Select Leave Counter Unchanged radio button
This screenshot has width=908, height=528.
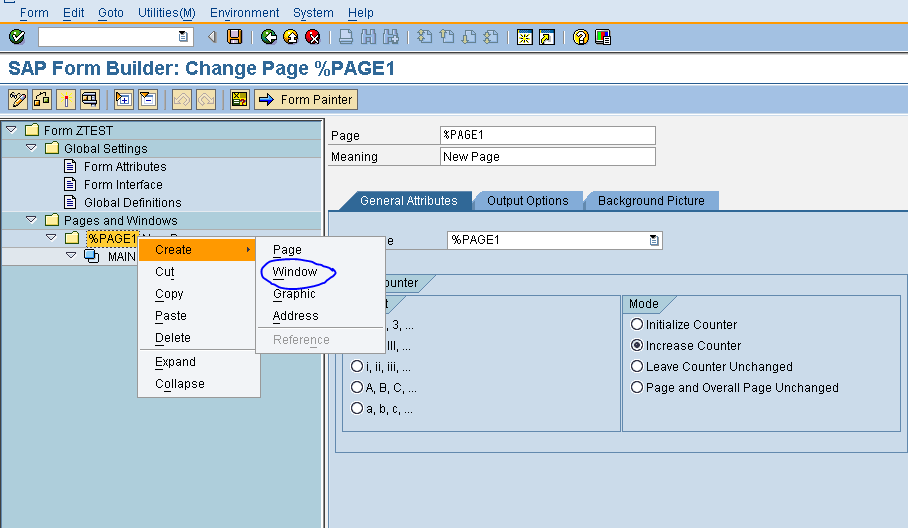coord(636,366)
